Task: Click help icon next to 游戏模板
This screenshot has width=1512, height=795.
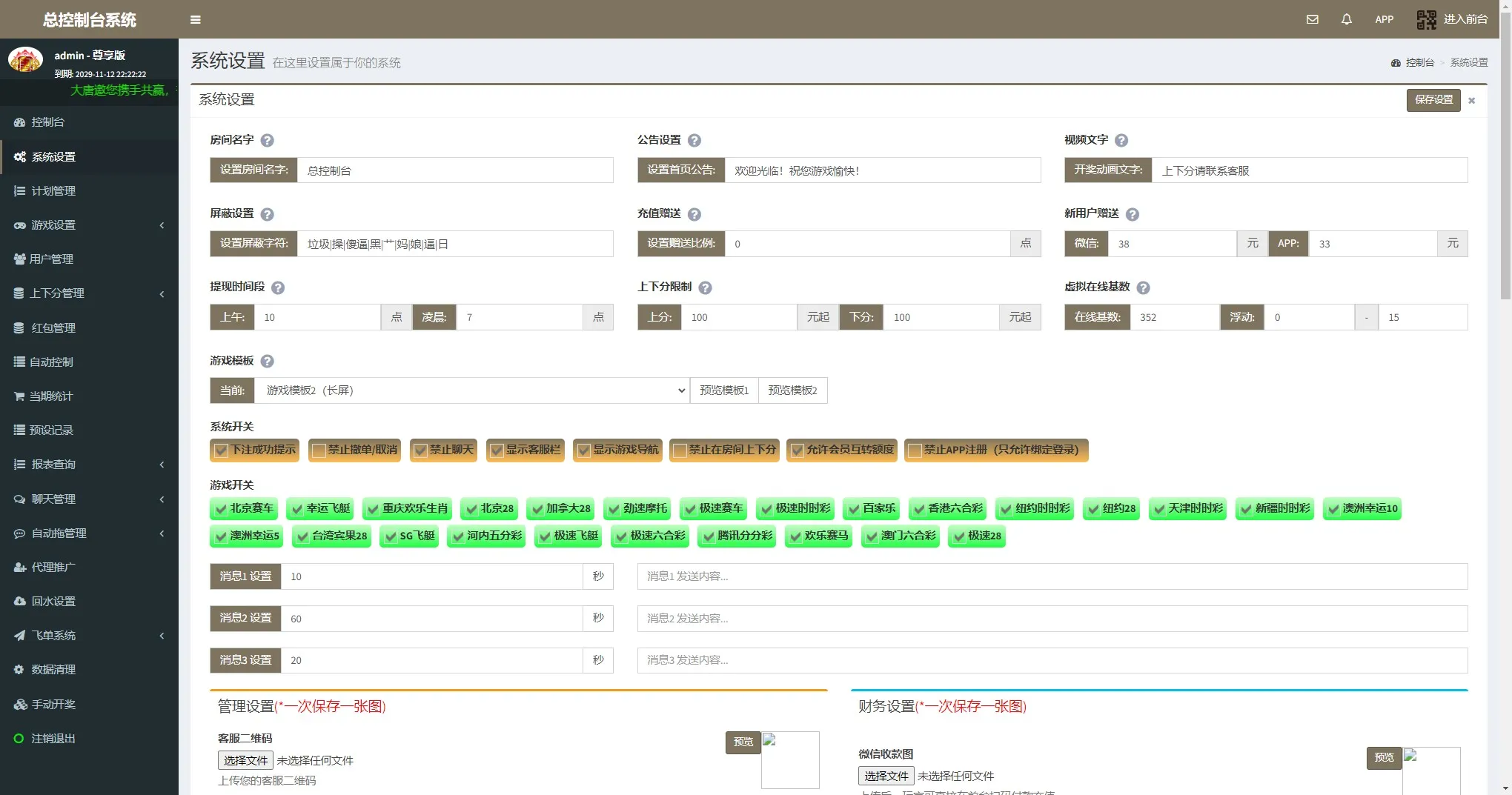Action: pos(268,362)
